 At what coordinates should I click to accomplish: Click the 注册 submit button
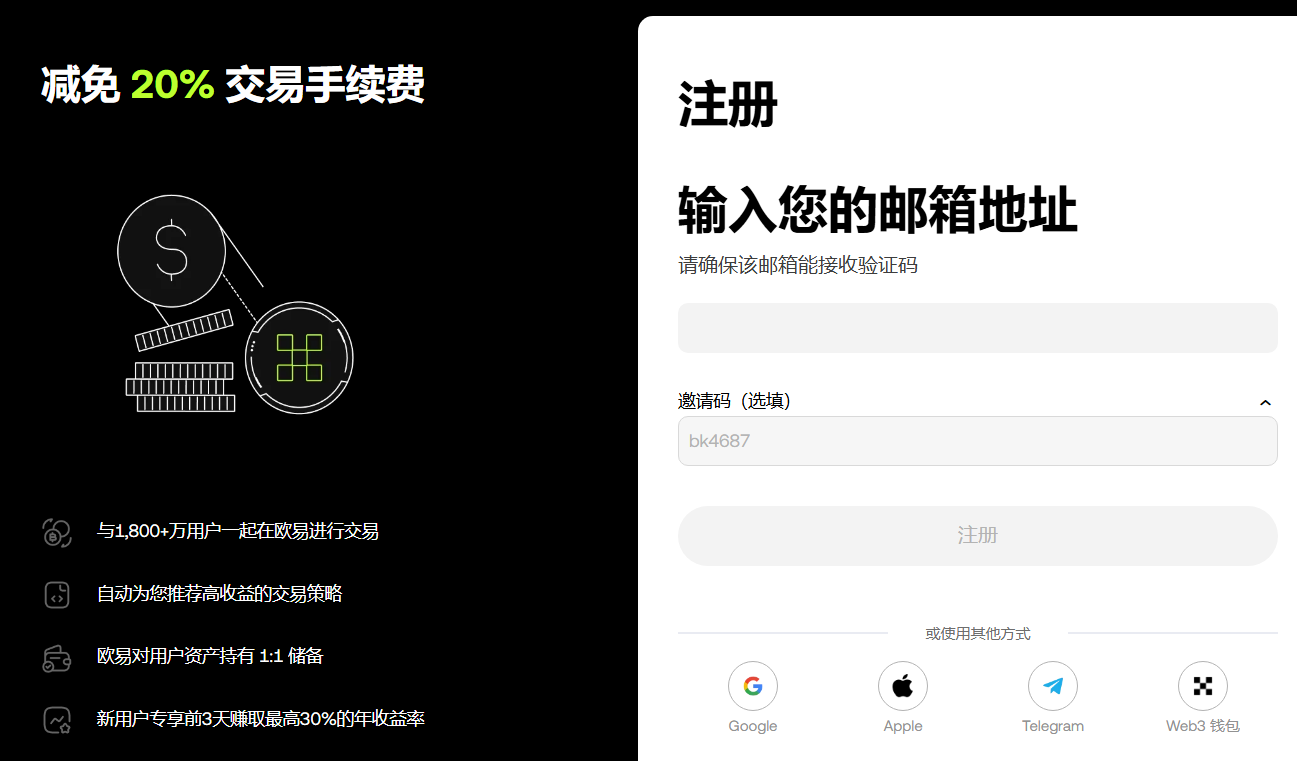pos(978,536)
